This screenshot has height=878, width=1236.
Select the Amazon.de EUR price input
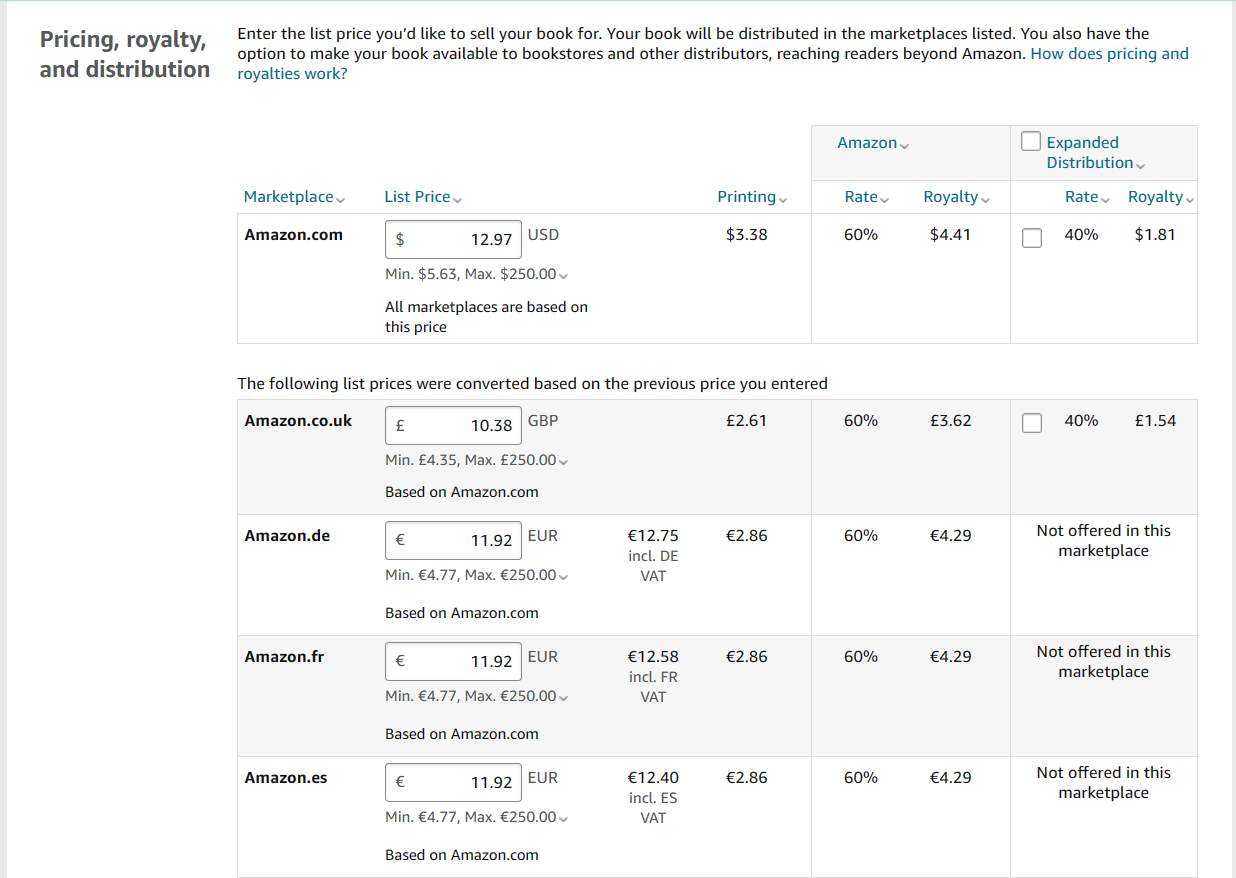coord(453,540)
